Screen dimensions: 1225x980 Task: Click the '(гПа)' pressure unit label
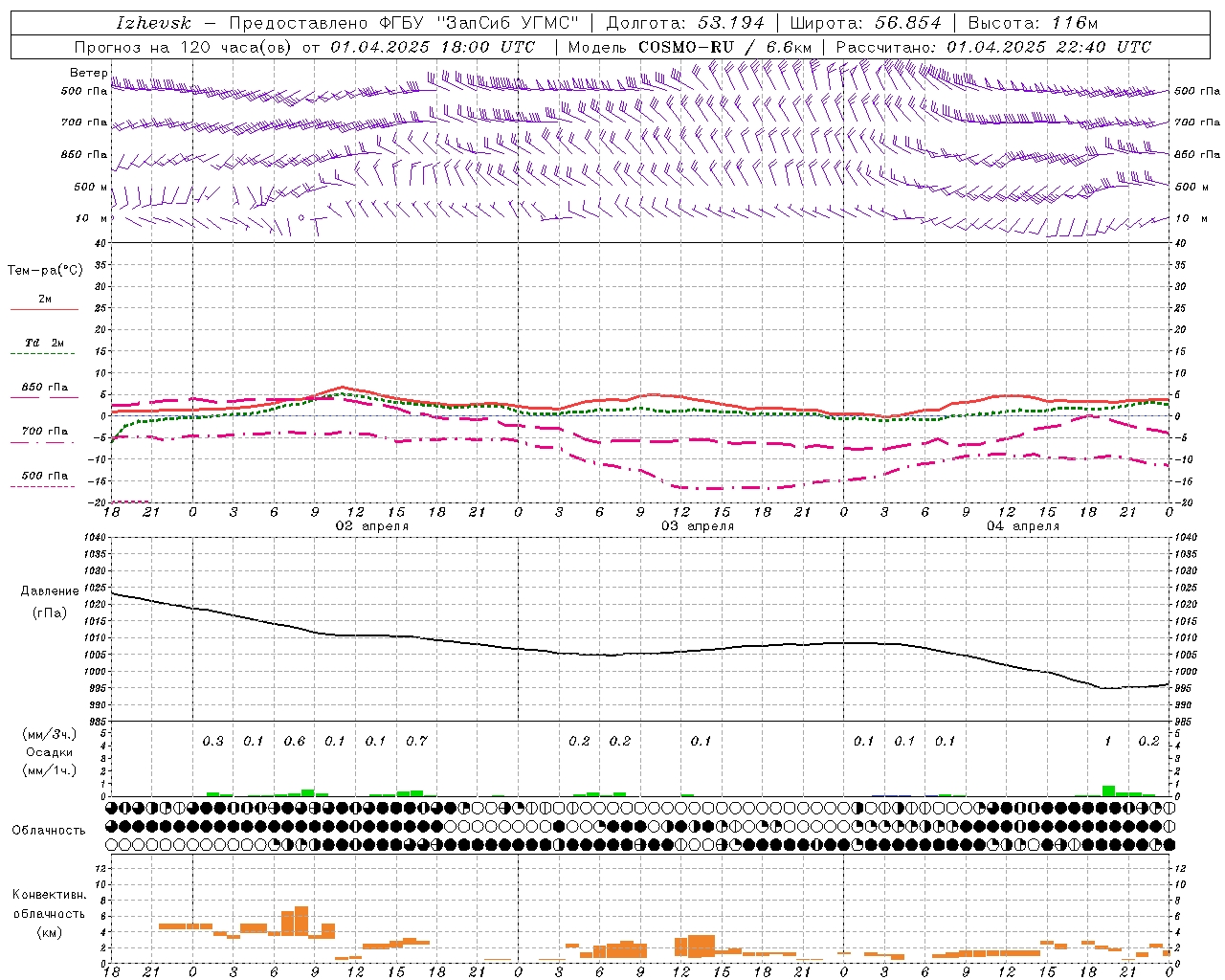click(50, 613)
